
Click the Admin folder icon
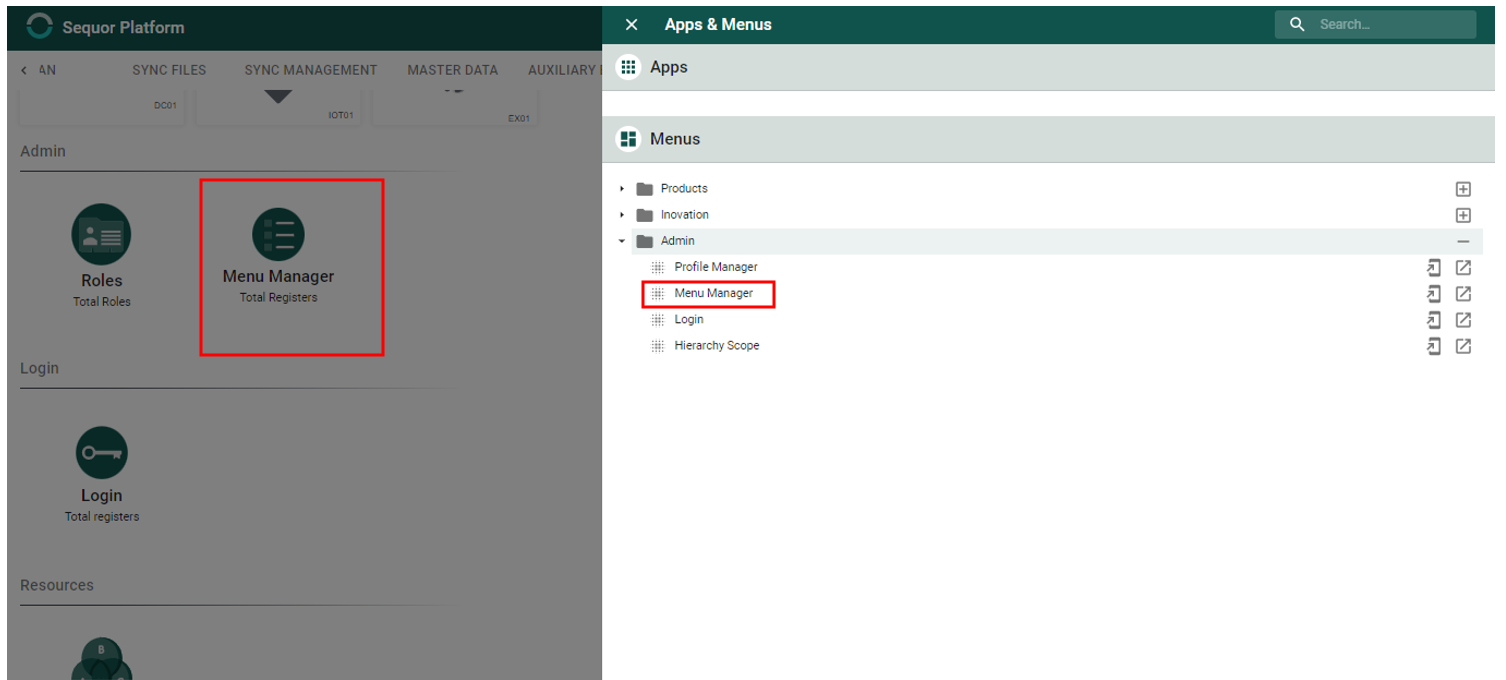[x=644, y=241]
